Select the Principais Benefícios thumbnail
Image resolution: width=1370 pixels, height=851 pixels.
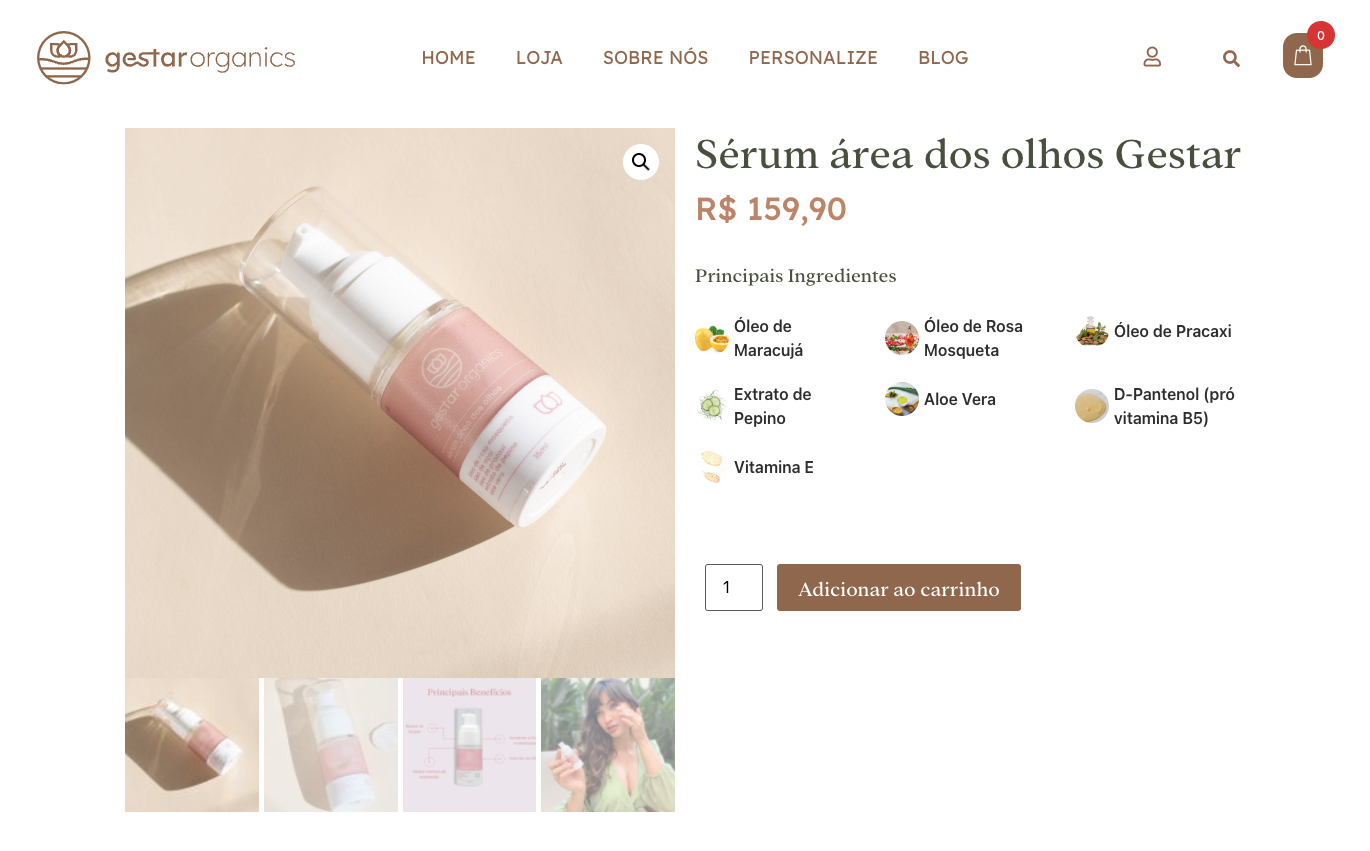(x=469, y=745)
